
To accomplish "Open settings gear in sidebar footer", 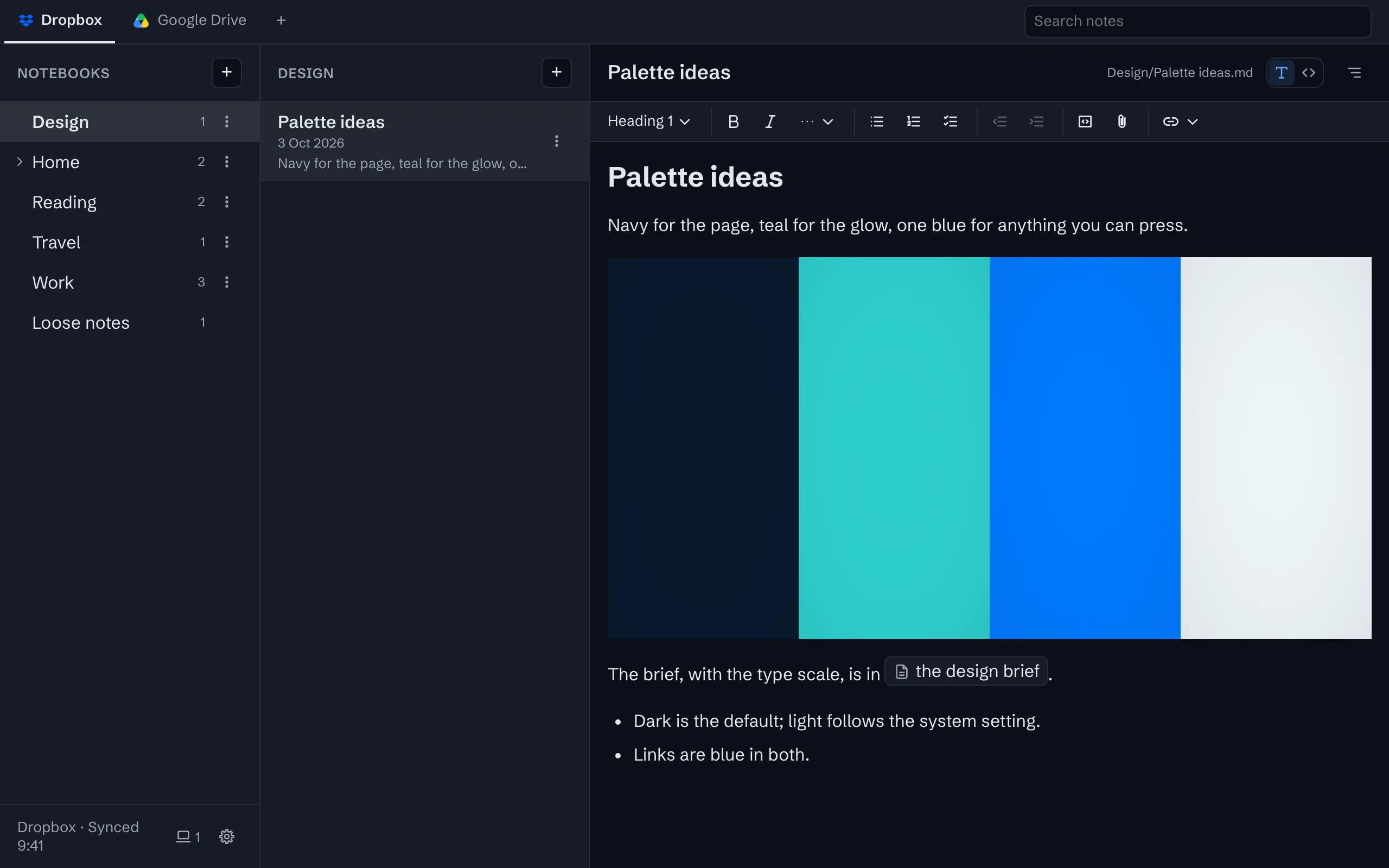I will click(x=227, y=837).
